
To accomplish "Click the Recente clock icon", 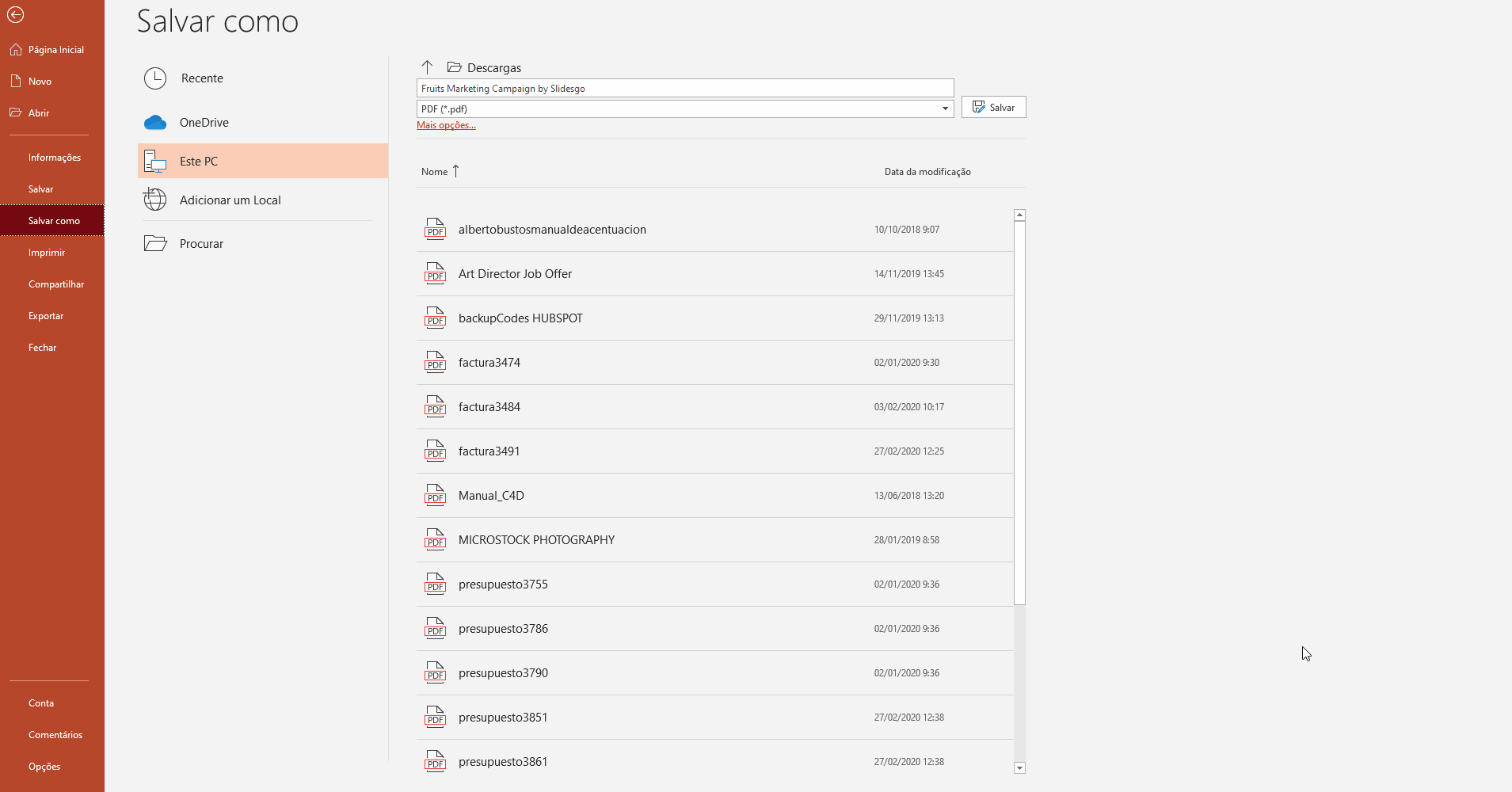I will click(155, 78).
